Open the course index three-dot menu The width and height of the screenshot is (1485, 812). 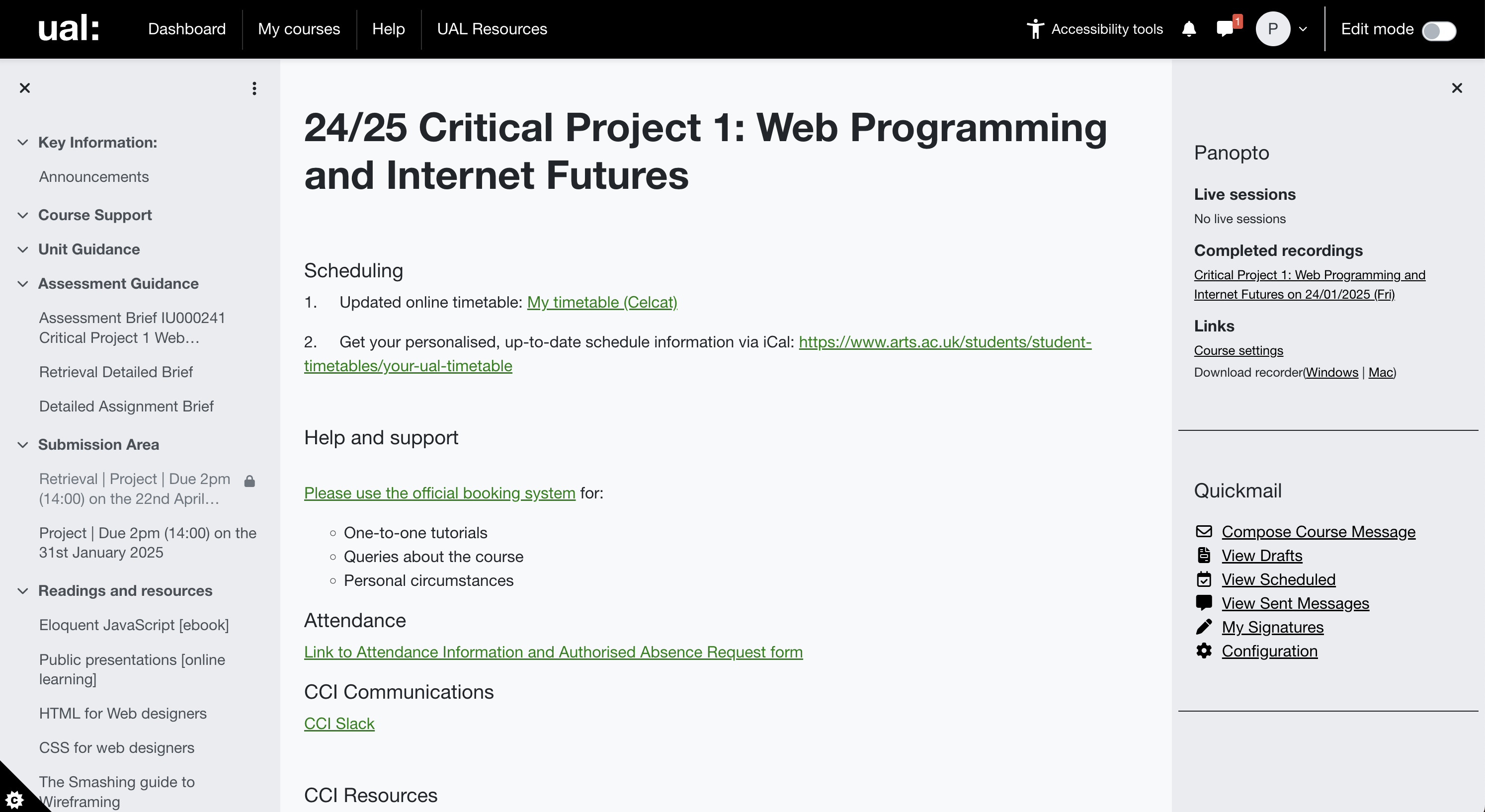pos(254,88)
